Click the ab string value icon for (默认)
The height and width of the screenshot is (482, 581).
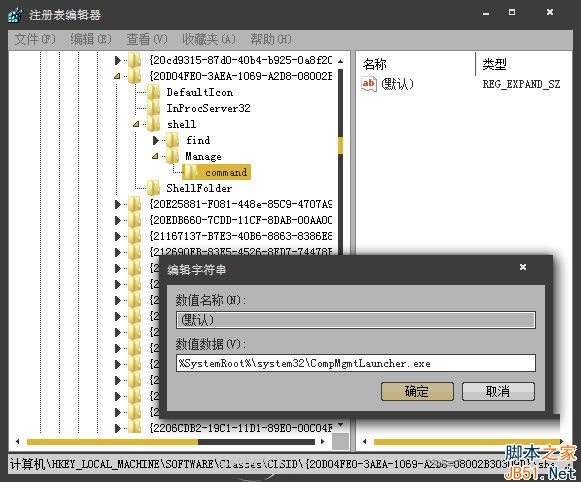pos(369,84)
